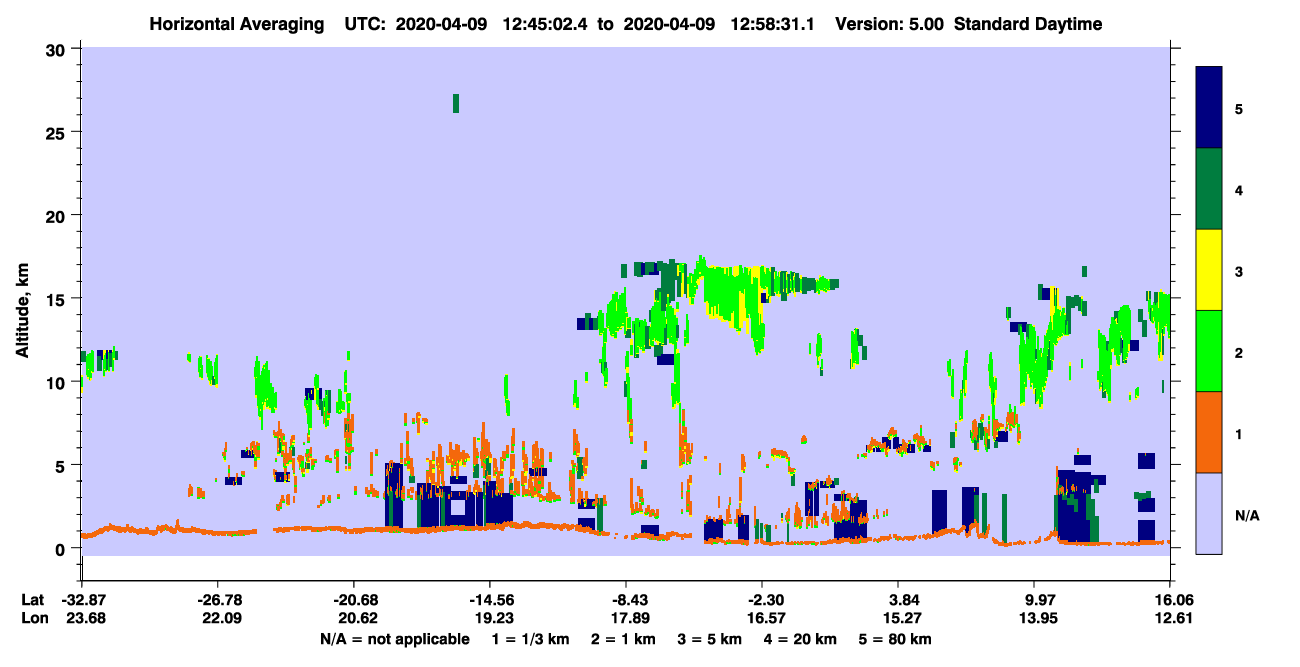Click latitude value '-2.30'
The width and height of the screenshot is (1300, 667).
click(762, 600)
